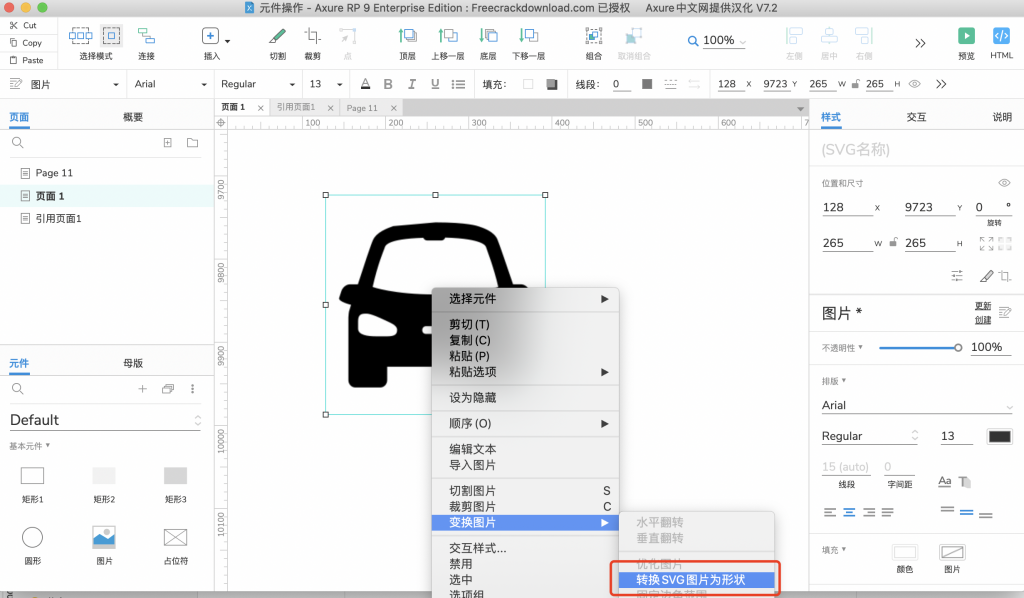Select 引用页面1 in the page tree
1024x598 pixels.
point(58,219)
